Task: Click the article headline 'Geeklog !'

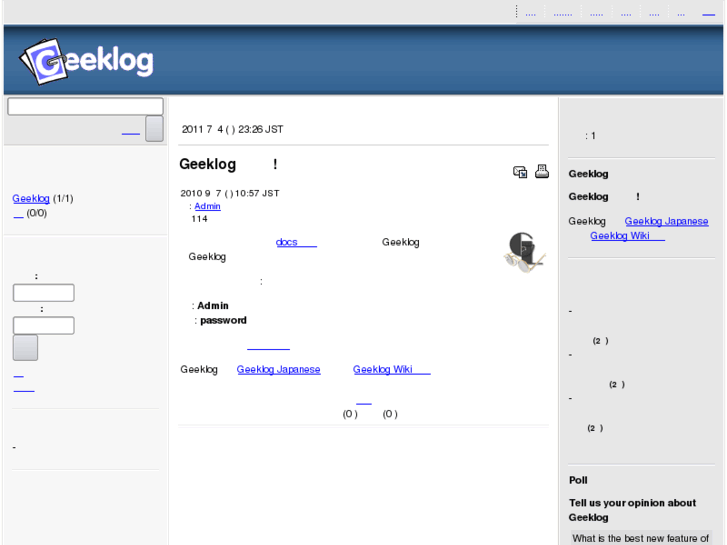Action: tap(228, 164)
